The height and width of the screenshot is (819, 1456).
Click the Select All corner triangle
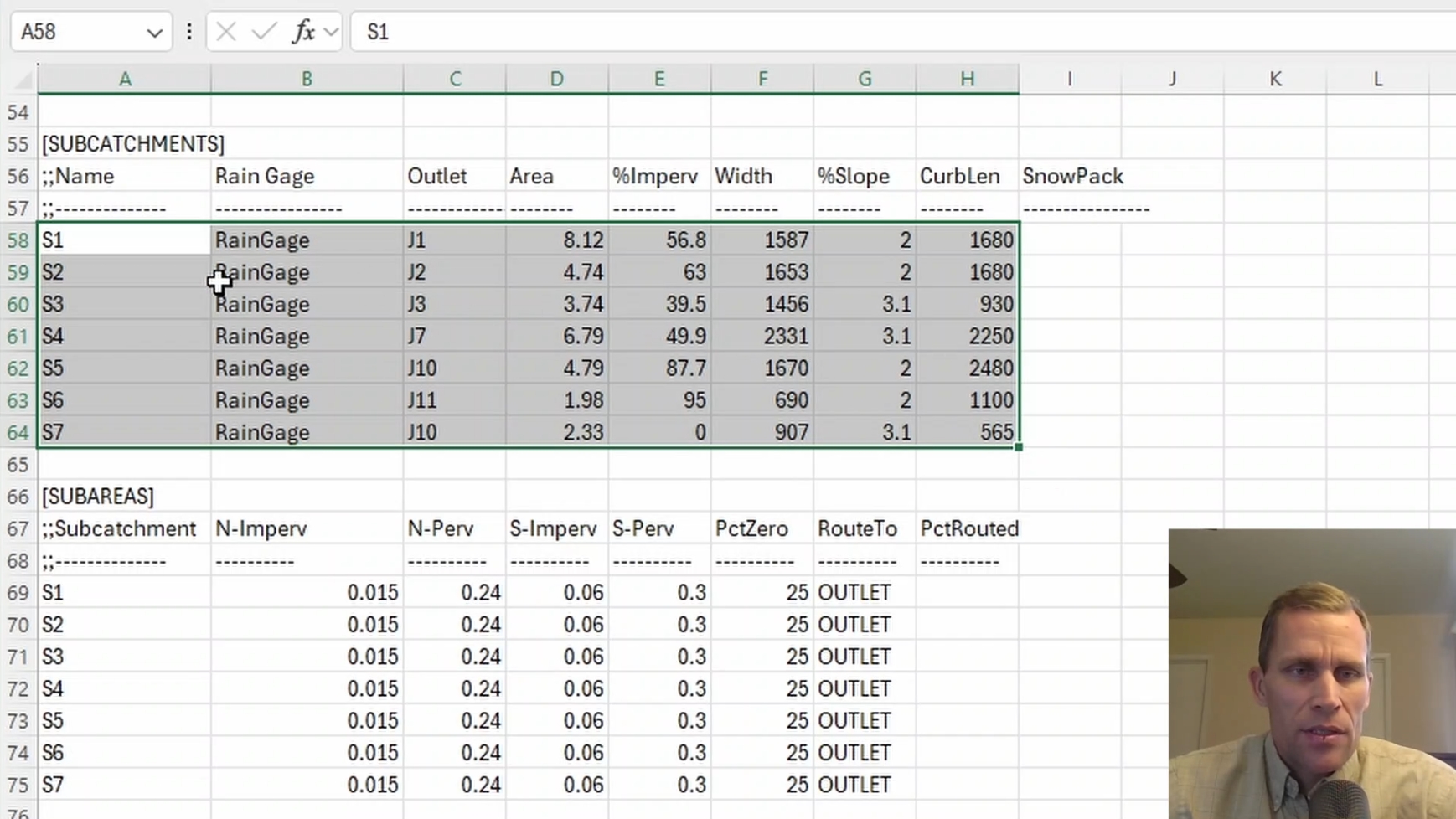(x=23, y=80)
